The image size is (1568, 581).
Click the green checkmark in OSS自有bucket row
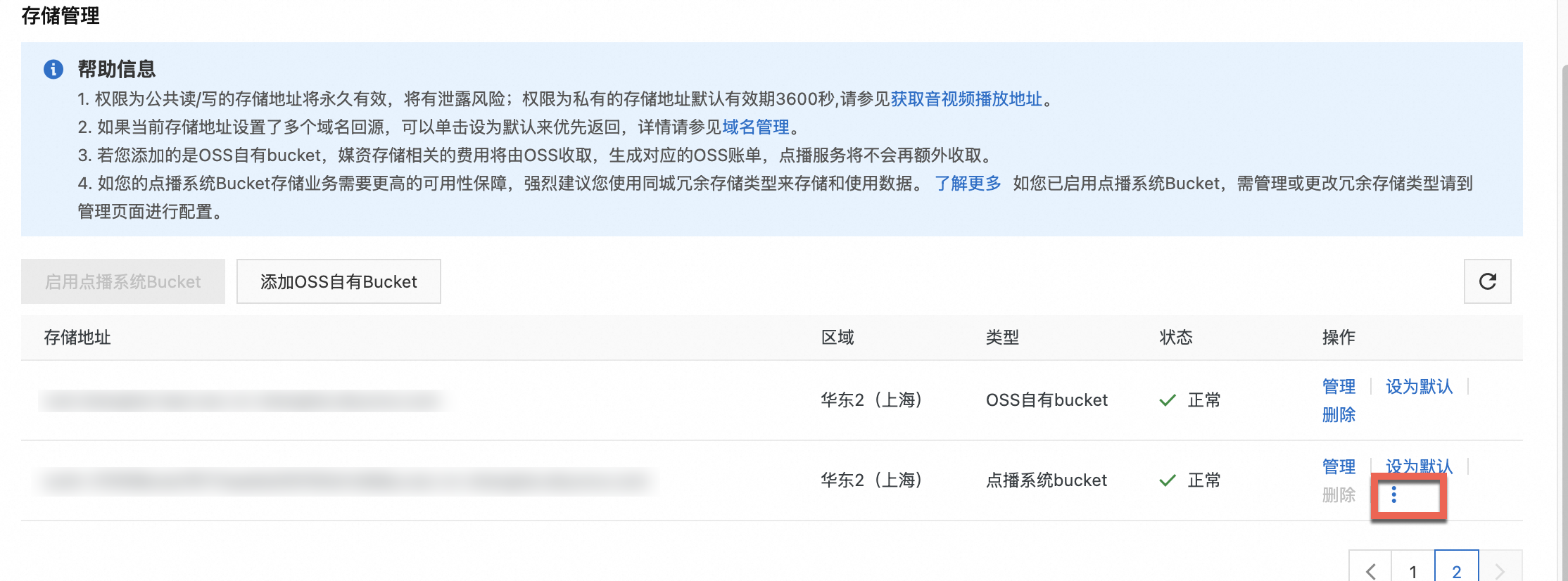(1168, 400)
